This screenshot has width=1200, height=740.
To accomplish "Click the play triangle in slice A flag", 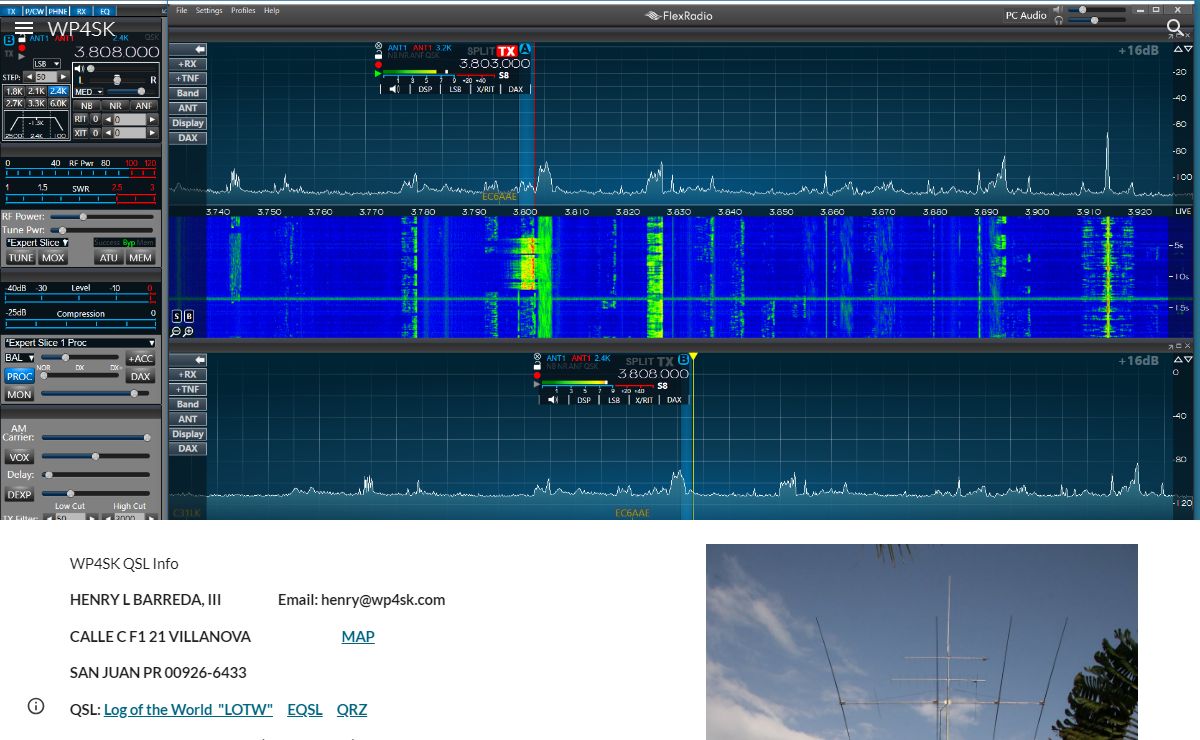I will tap(377, 73).
